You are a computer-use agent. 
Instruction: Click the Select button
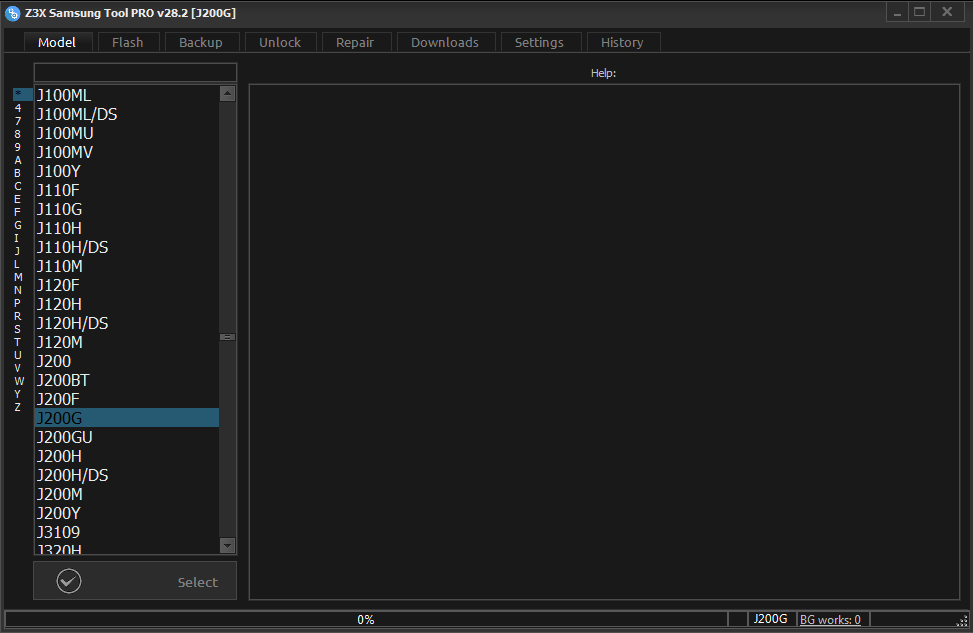point(135,581)
